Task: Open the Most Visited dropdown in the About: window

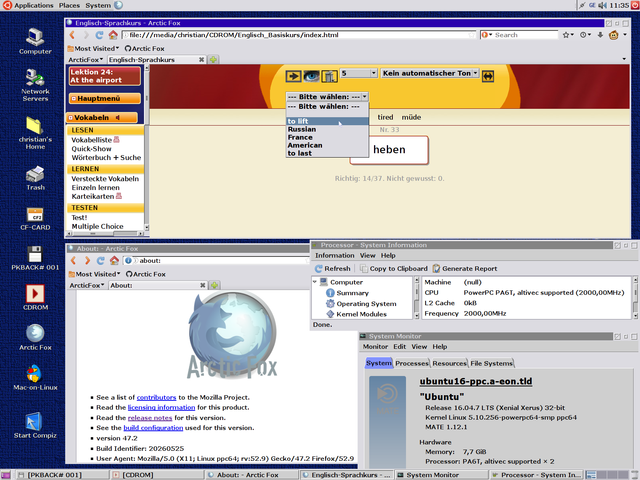Action: pyautogui.click(x=95, y=274)
